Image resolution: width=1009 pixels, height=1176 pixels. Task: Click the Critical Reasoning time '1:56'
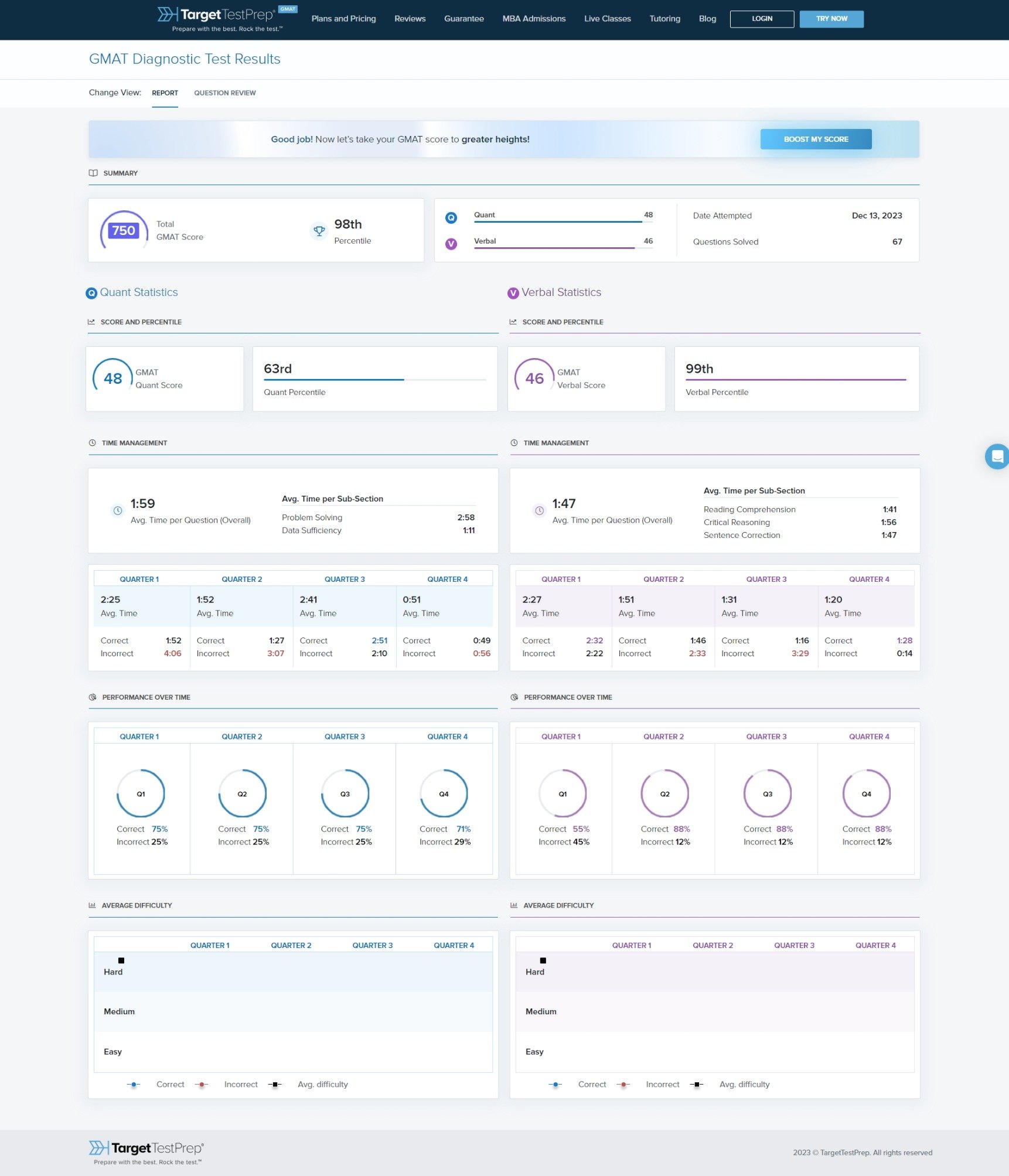[x=889, y=523]
